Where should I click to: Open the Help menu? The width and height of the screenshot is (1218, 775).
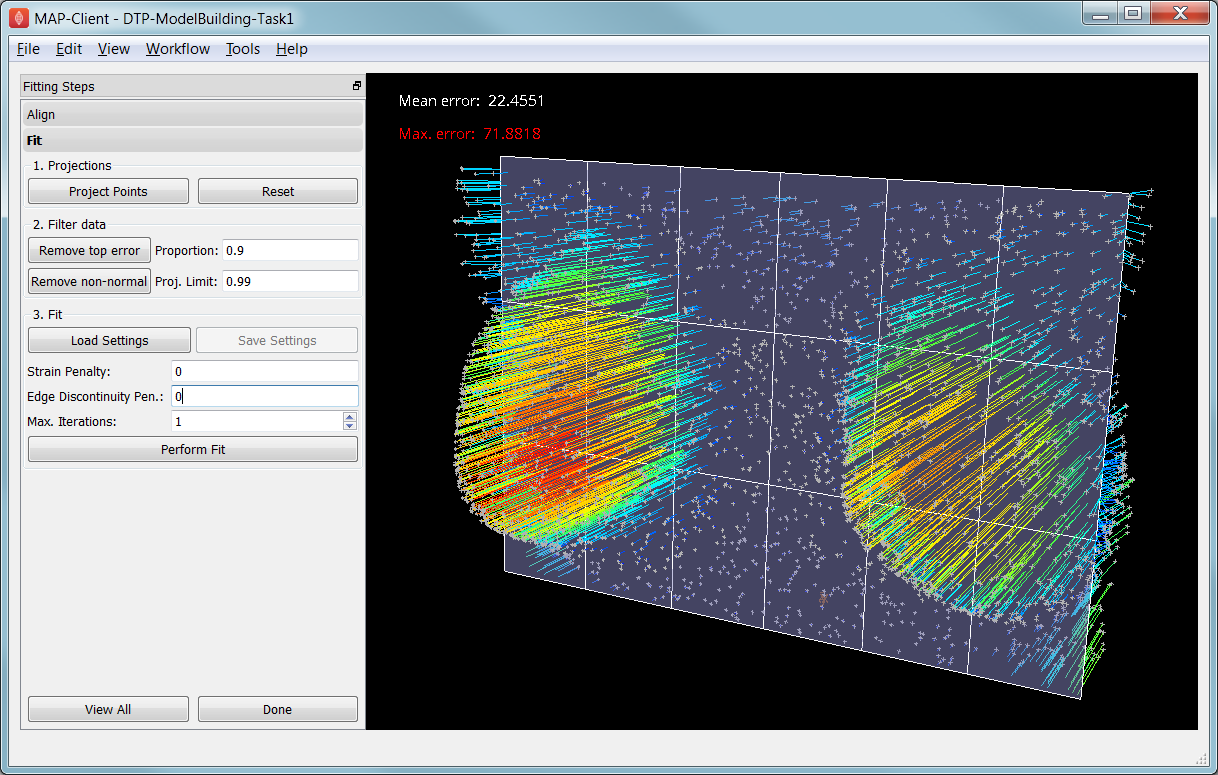(292, 49)
